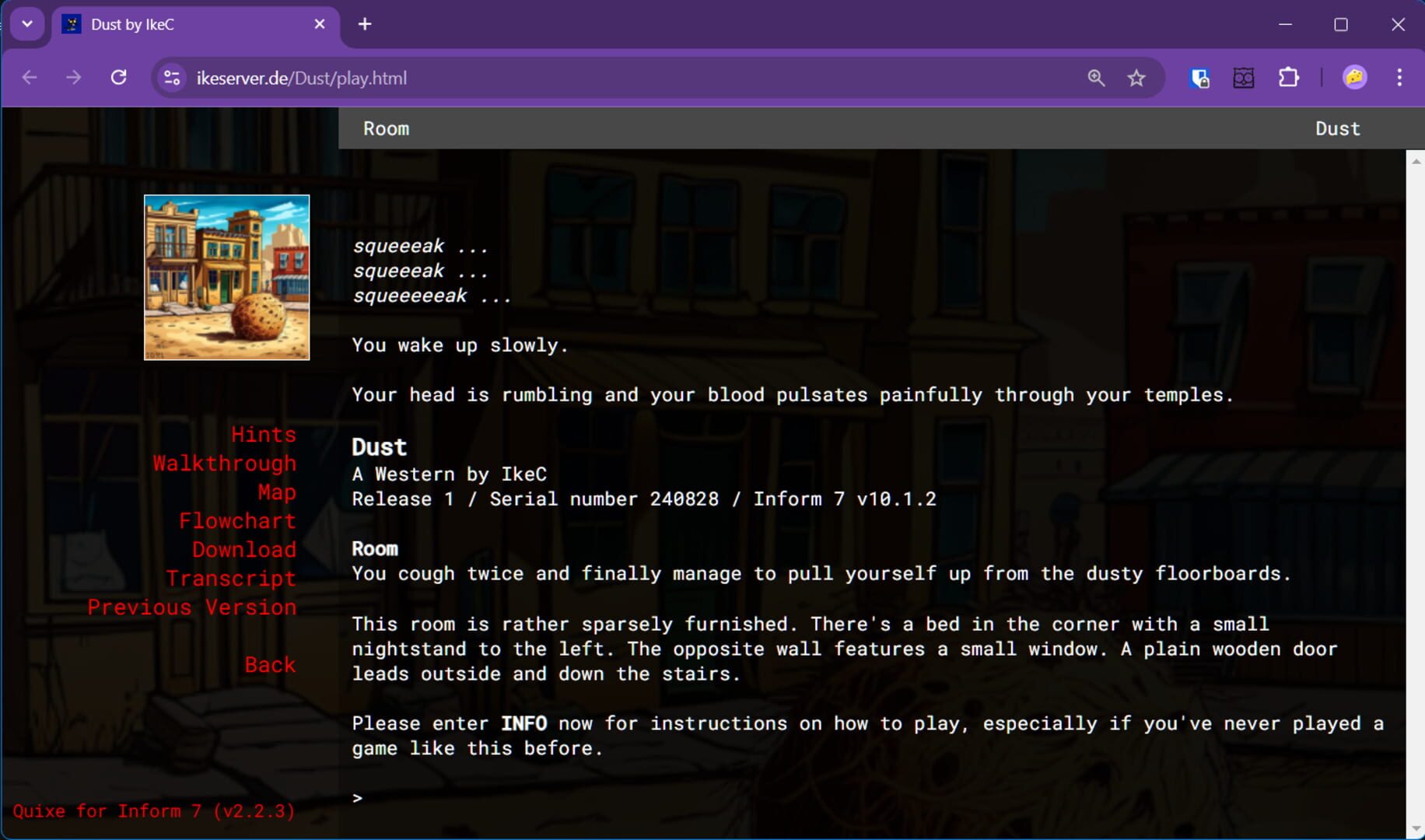Click the western town cover art thumbnail
The height and width of the screenshot is (840, 1425).
click(x=226, y=278)
